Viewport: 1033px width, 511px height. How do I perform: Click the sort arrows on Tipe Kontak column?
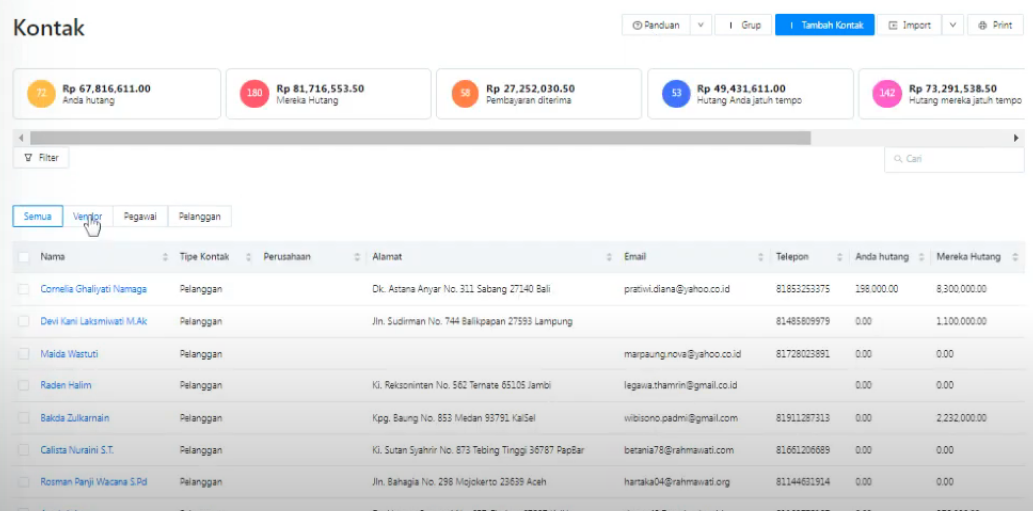pos(248,257)
